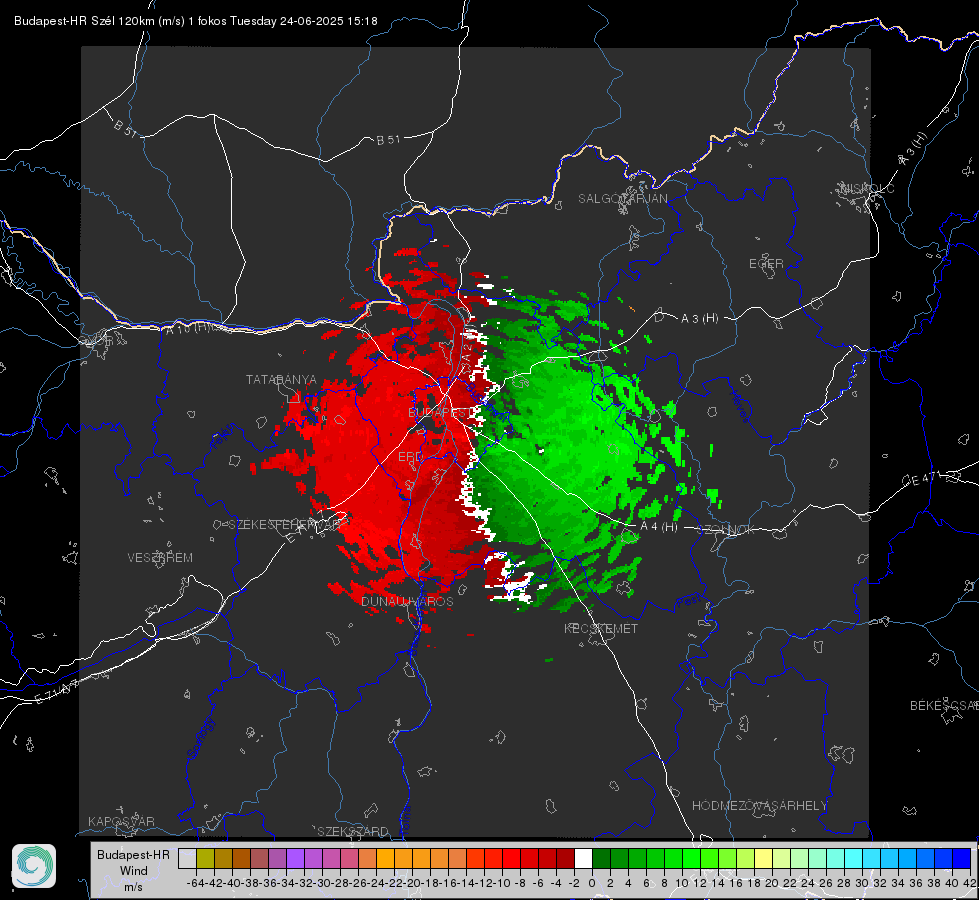This screenshot has width=979, height=900.
Task: Click the MISKOLC city label
Action: 868,189
